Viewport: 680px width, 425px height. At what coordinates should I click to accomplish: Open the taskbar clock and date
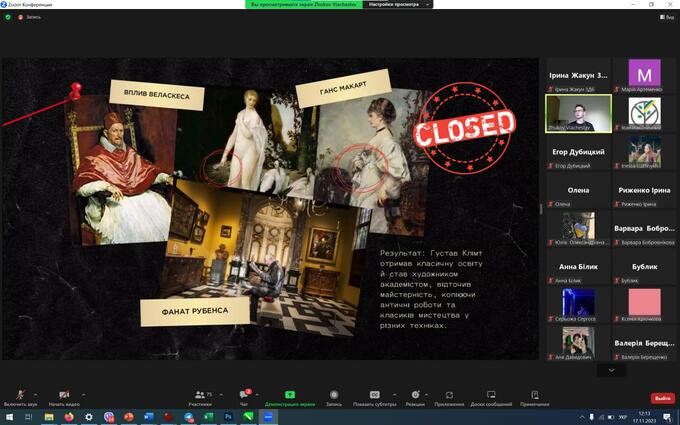point(645,417)
